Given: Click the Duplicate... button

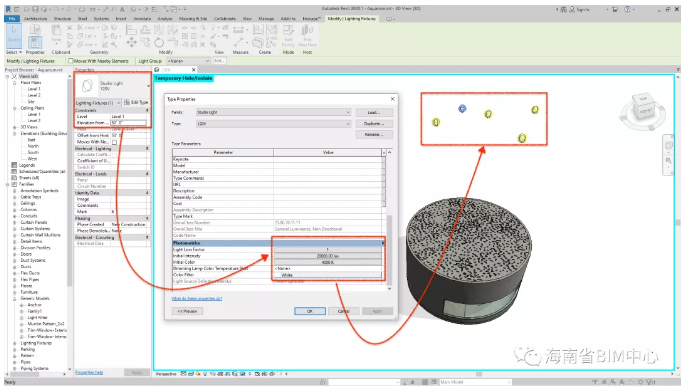Looking at the screenshot, I should click(374, 123).
